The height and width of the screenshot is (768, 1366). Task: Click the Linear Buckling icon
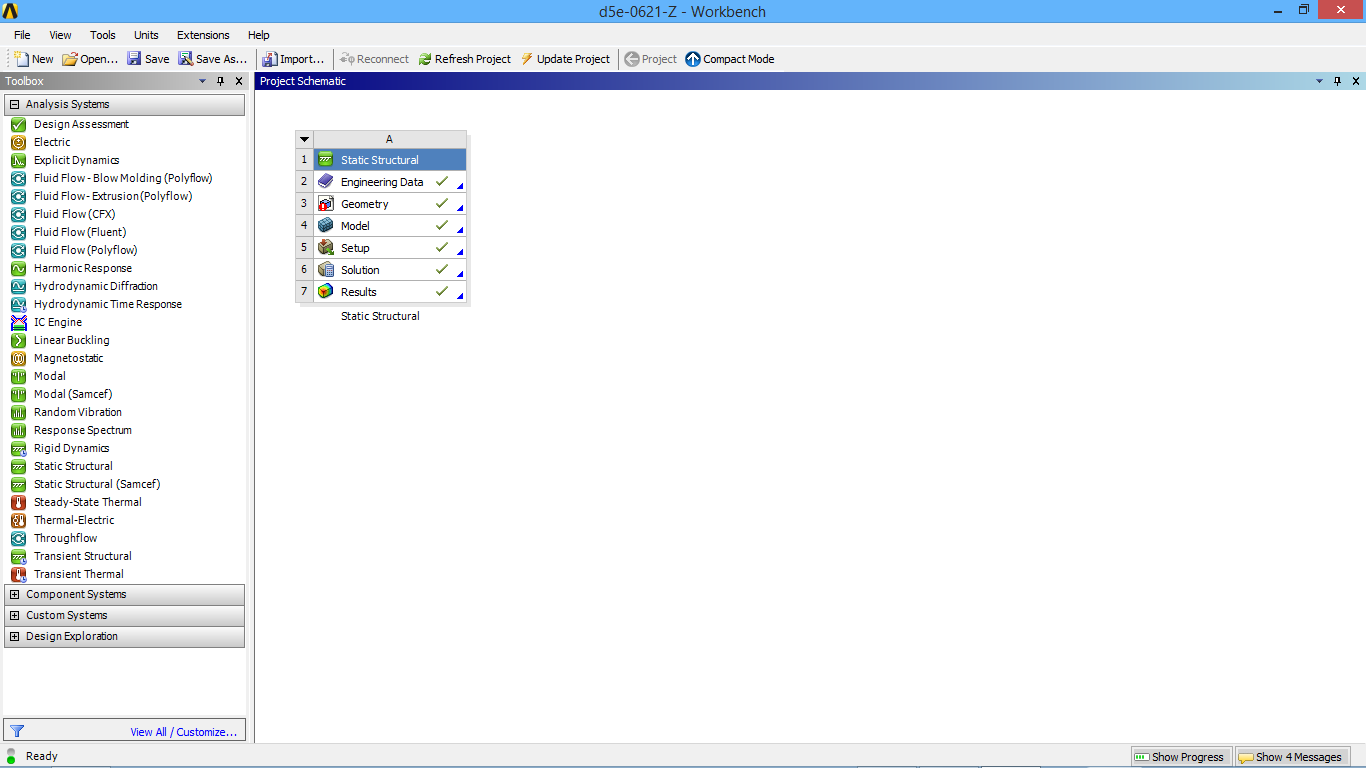18,340
